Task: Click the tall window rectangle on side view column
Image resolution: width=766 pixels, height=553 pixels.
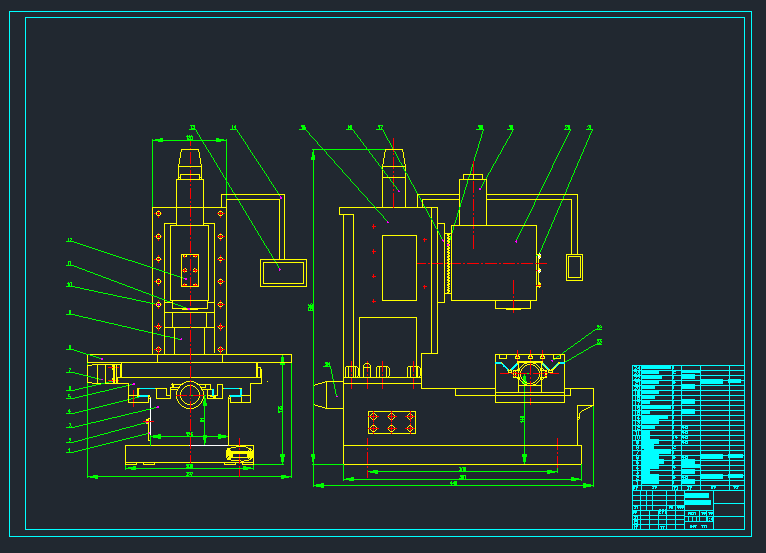Action: point(399,268)
